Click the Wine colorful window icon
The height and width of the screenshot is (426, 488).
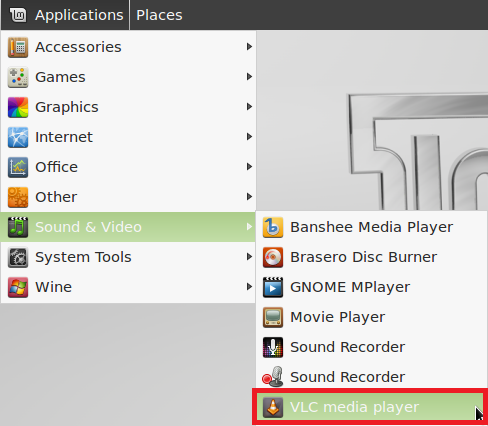(18, 287)
